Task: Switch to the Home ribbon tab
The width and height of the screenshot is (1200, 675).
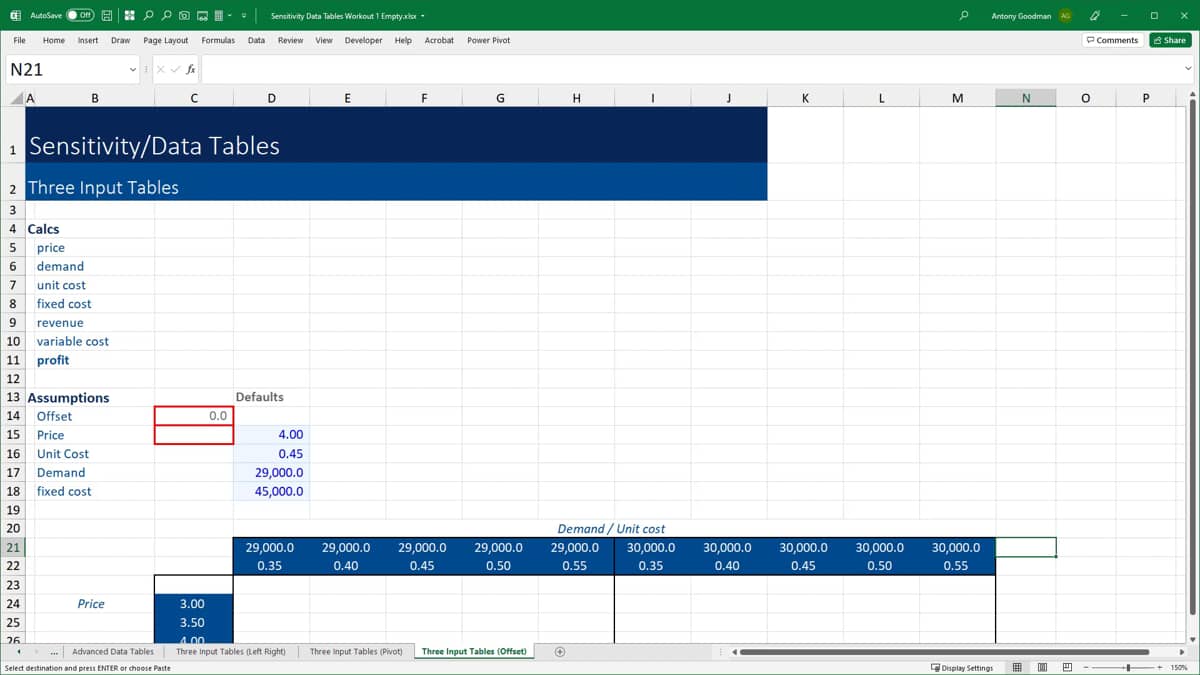Action: [54, 40]
